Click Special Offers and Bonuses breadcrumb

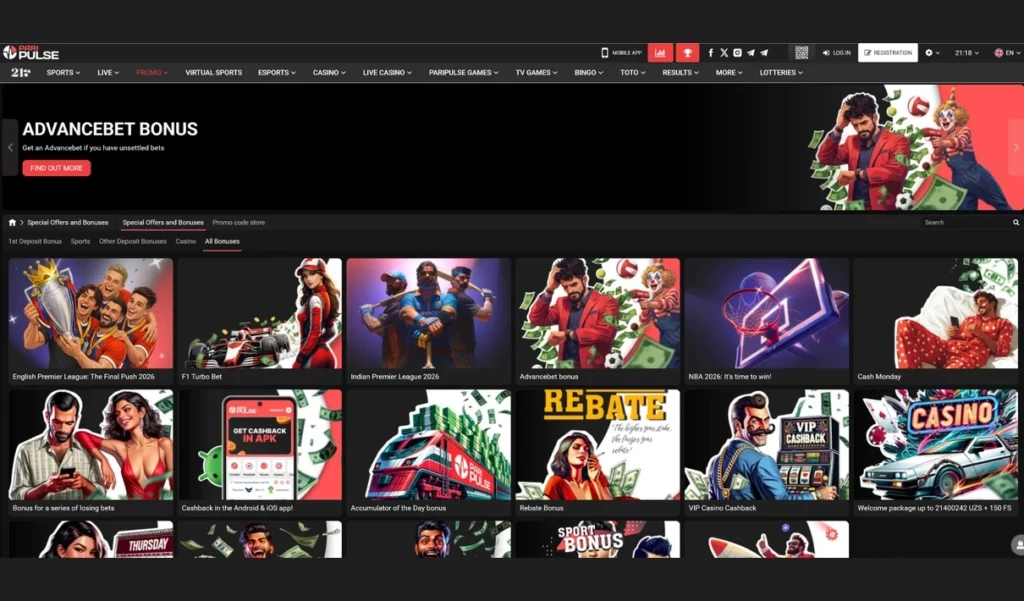68,223
